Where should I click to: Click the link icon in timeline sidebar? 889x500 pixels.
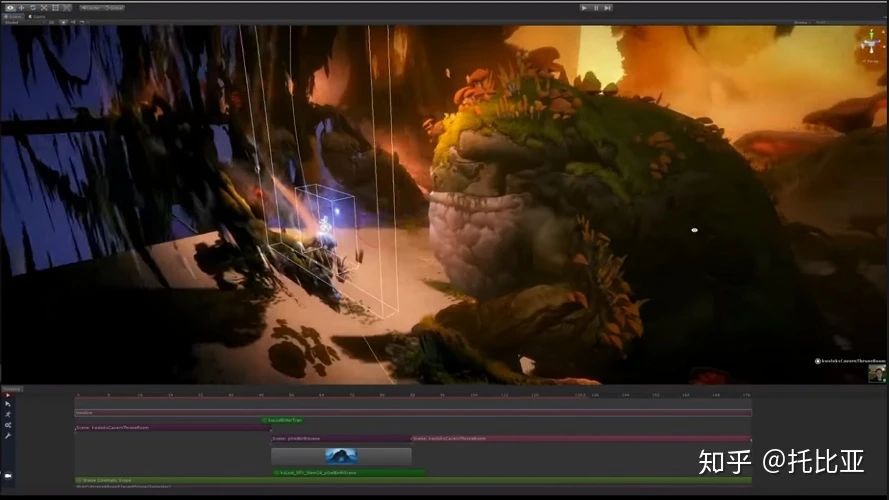tap(8, 425)
